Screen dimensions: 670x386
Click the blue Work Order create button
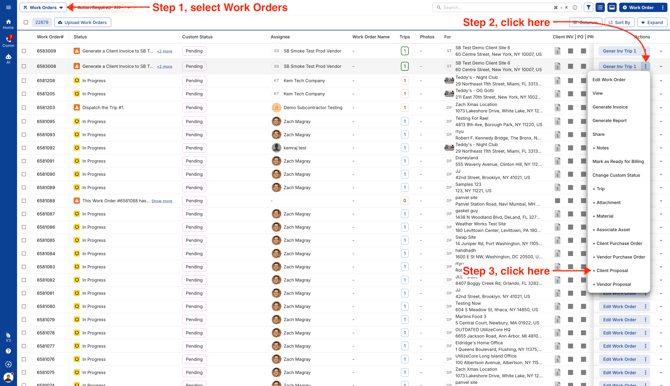click(638, 7)
